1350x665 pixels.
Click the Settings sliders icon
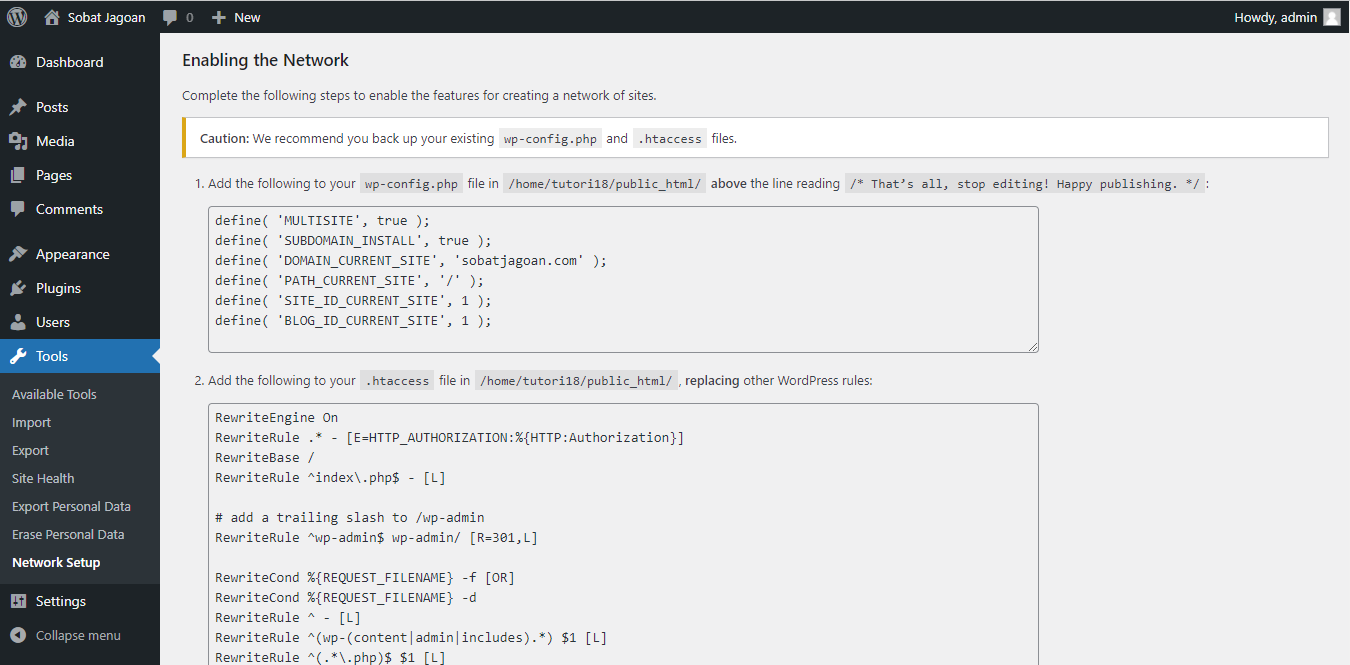coord(18,601)
